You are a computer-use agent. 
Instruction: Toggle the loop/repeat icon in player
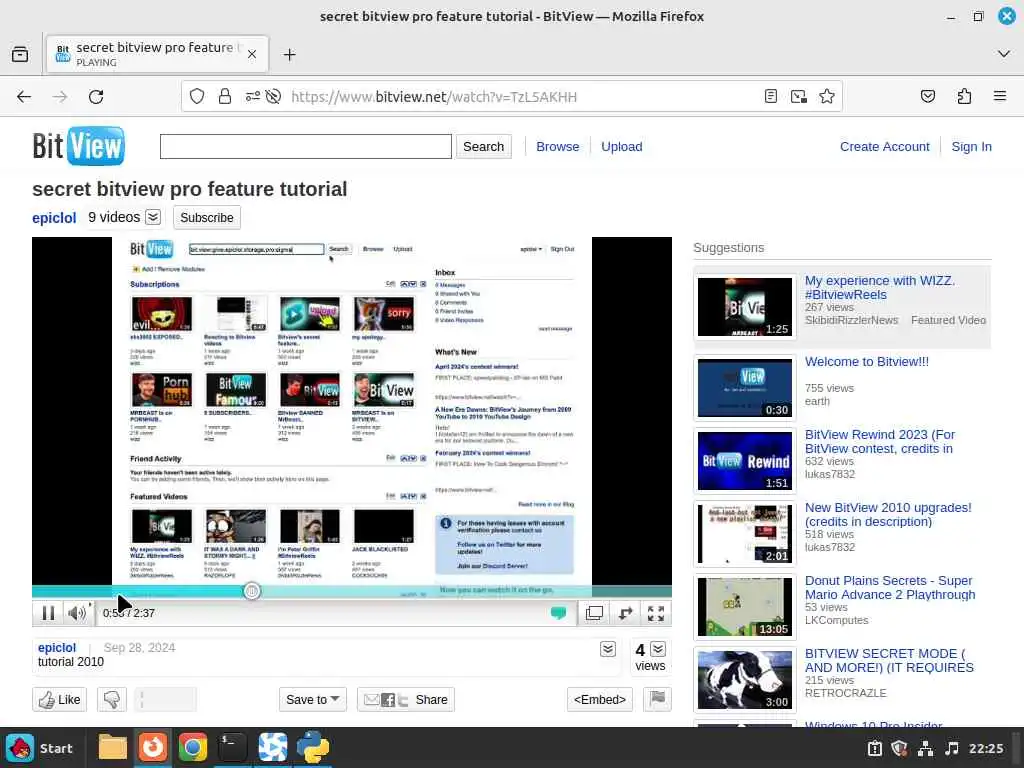626,613
